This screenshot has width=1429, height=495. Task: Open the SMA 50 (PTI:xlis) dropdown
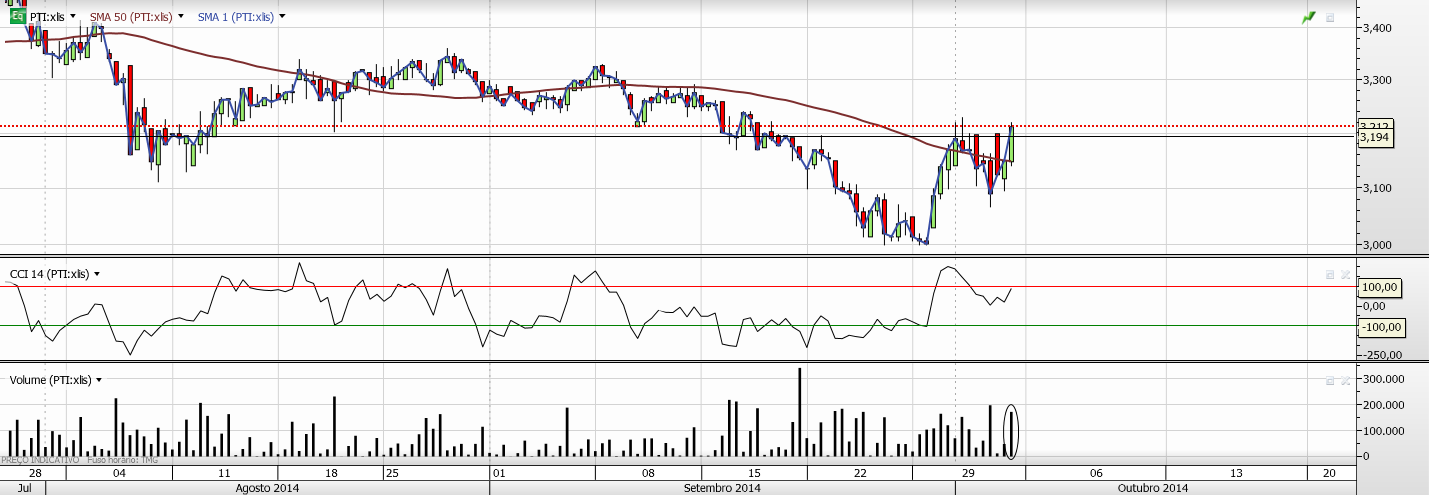[181, 17]
